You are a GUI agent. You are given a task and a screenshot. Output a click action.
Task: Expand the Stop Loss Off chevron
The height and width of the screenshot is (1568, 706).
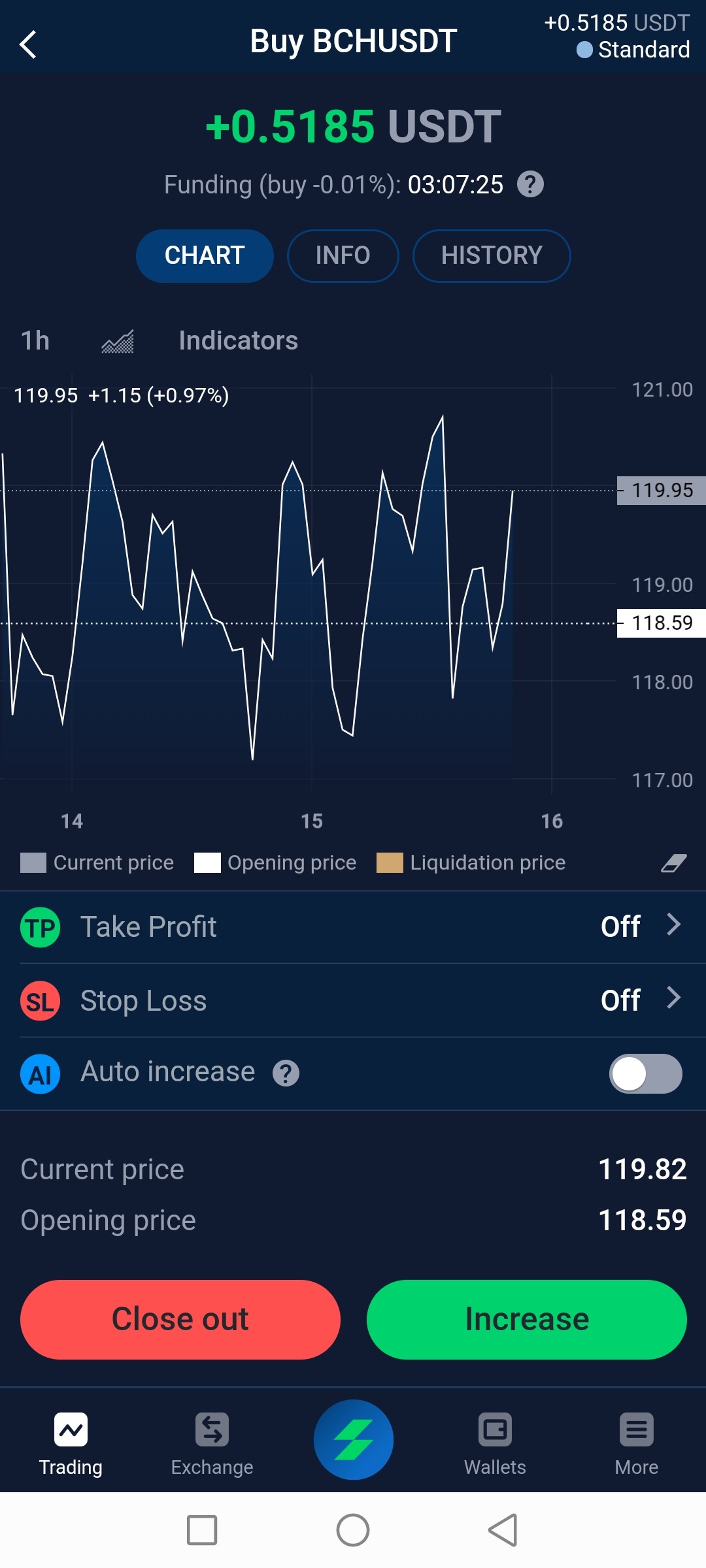[x=673, y=998]
